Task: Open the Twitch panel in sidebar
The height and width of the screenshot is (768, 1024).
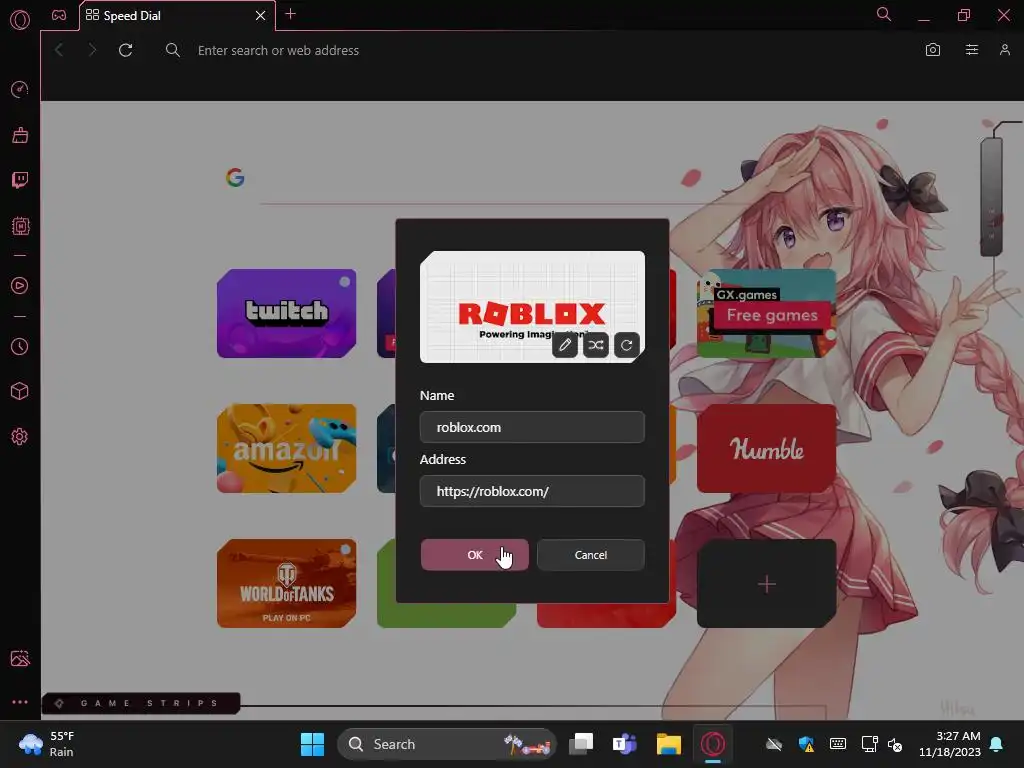Action: pos(20,180)
